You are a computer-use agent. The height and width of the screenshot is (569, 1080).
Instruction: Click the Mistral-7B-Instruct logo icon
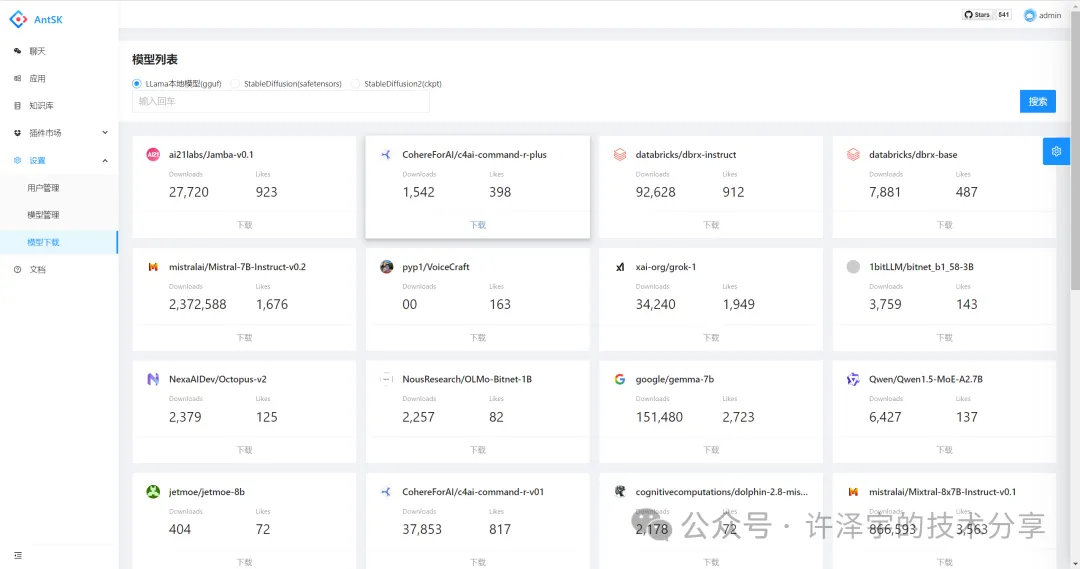click(x=153, y=267)
